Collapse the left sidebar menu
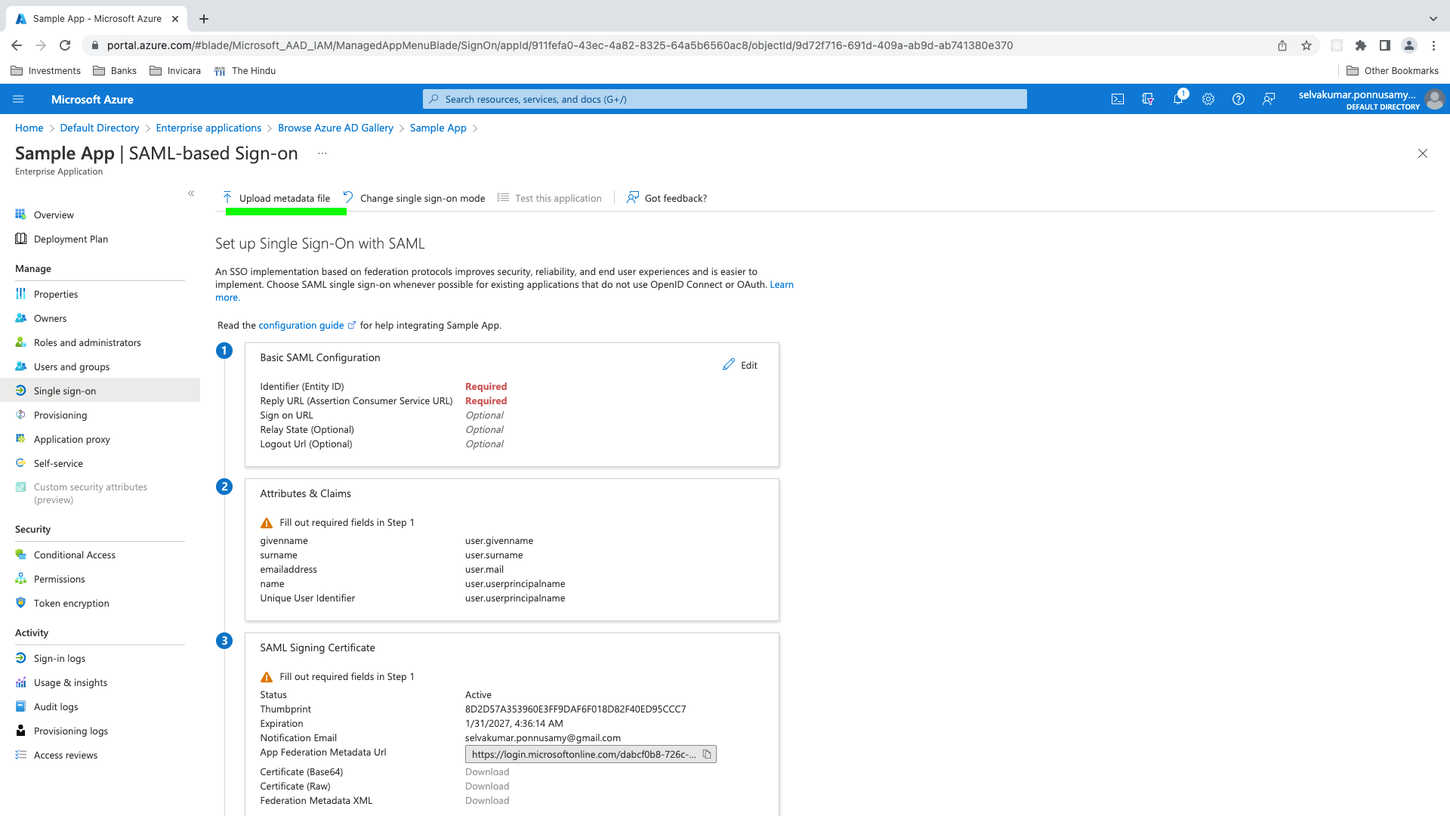 click(x=191, y=193)
